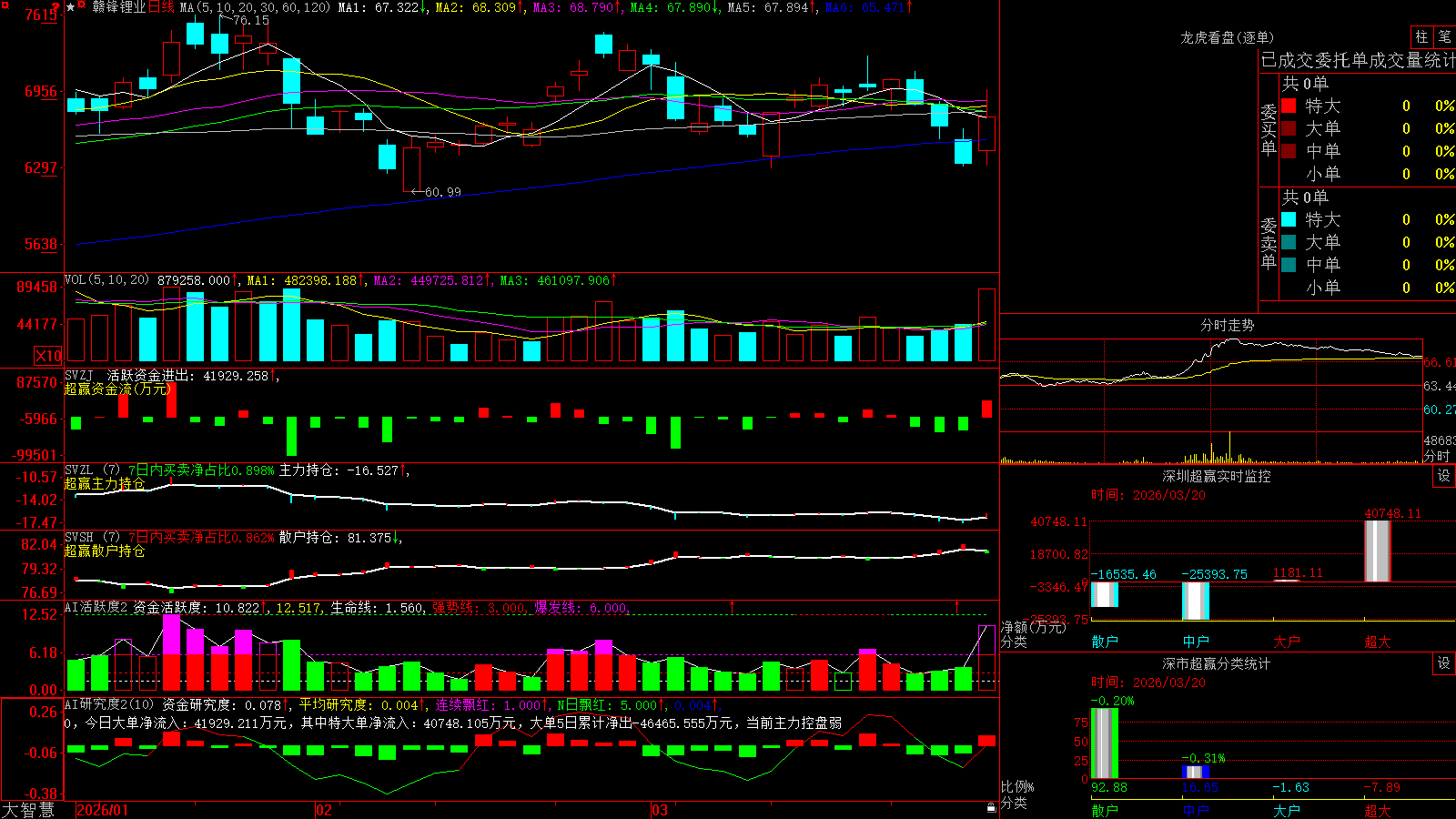Click the 分时走势 panel title
Viewport: 1456px width, 819px height.
click(x=1227, y=325)
